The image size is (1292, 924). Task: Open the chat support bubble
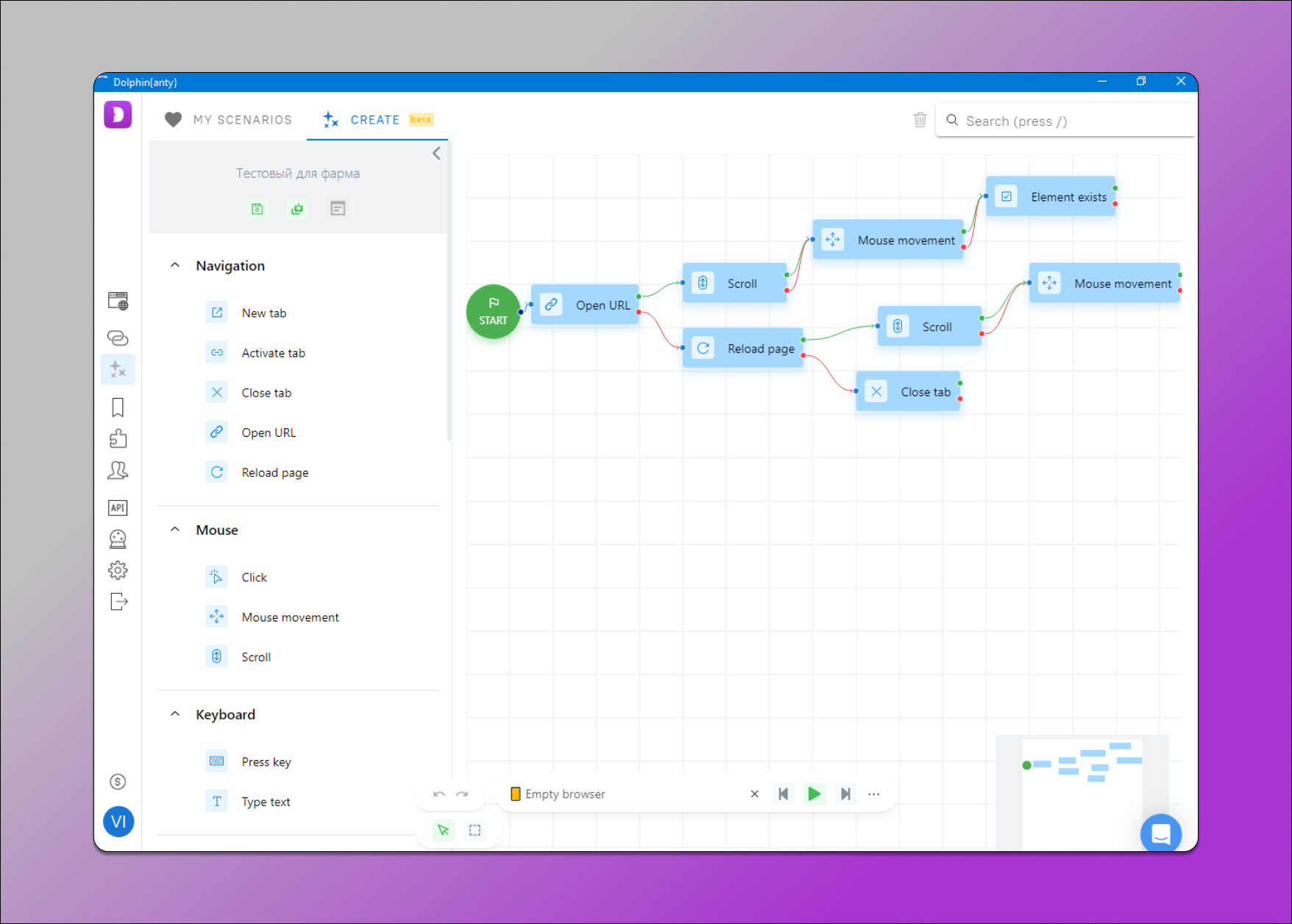(x=1160, y=834)
